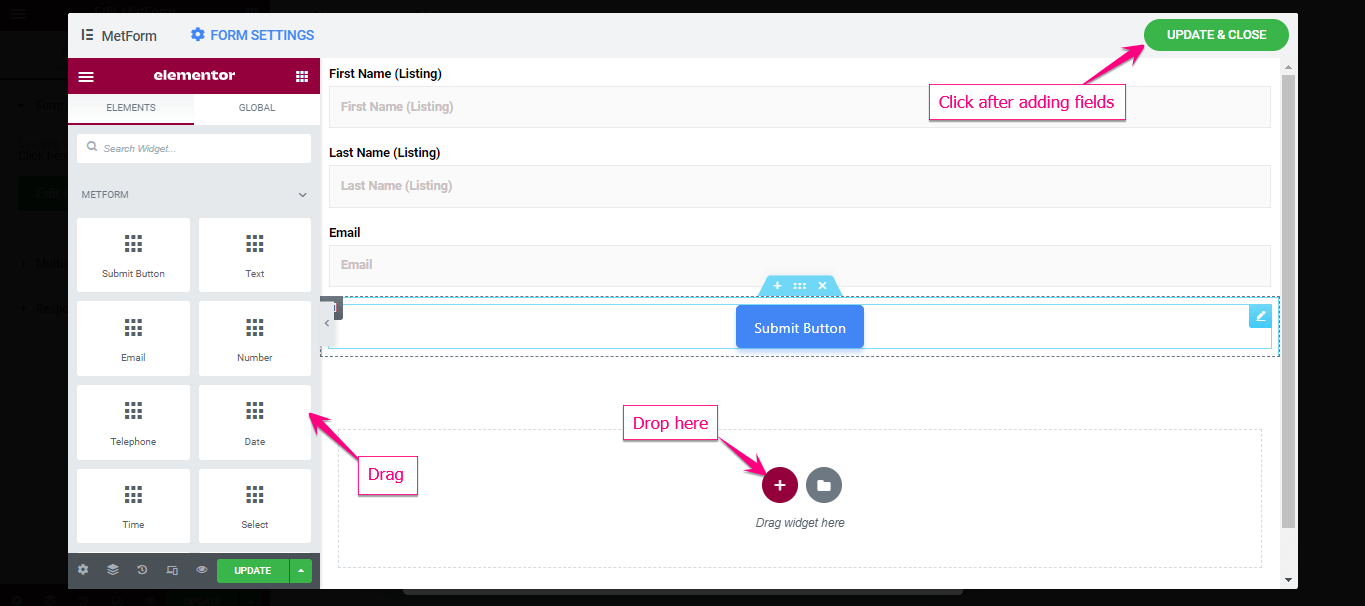Click the add section plus in handle
The width and height of the screenshot is (1365, 606).
click(x=778, y=286)
